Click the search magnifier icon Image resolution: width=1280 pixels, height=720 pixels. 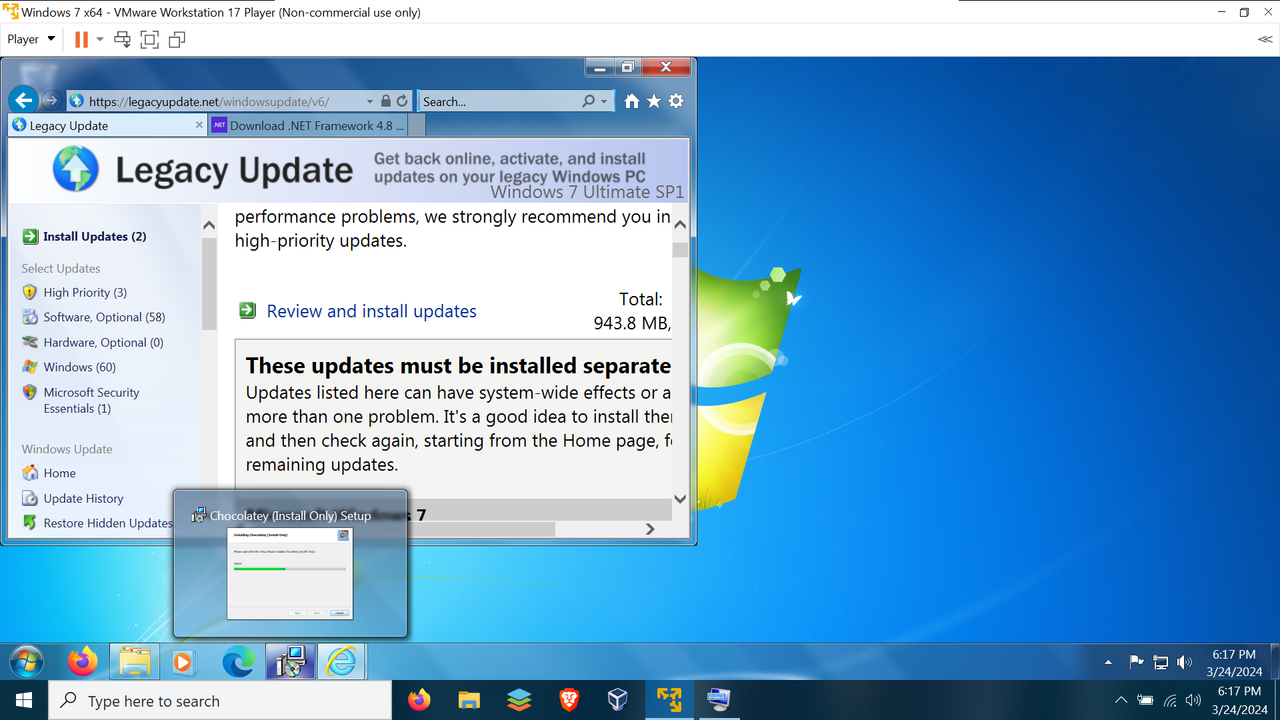click(589, 101)
